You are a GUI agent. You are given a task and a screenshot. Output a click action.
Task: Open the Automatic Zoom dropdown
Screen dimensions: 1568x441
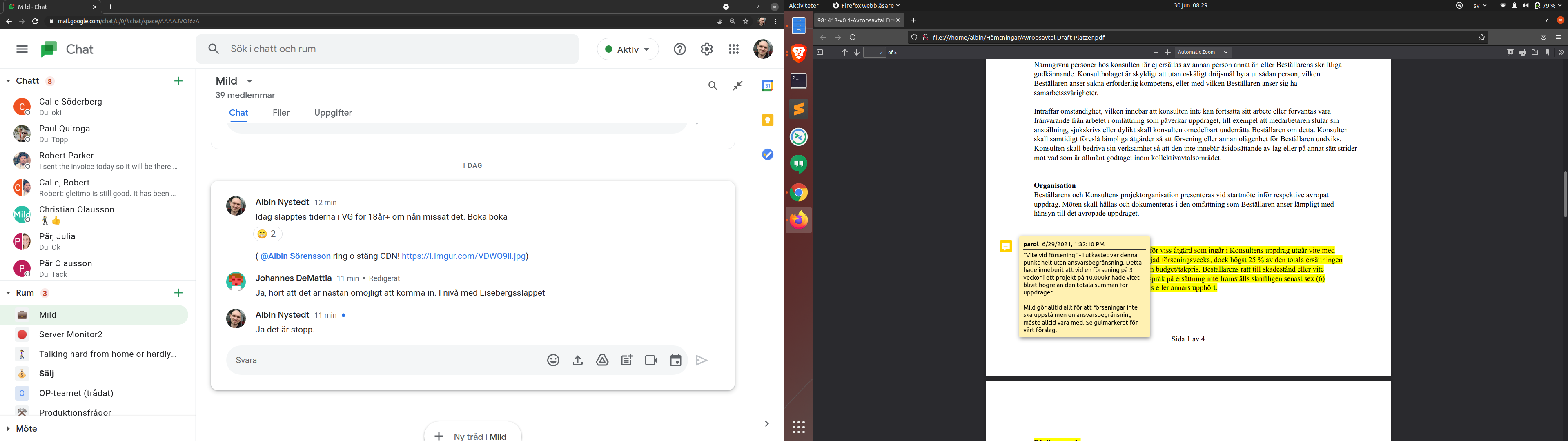point(1203,52)
